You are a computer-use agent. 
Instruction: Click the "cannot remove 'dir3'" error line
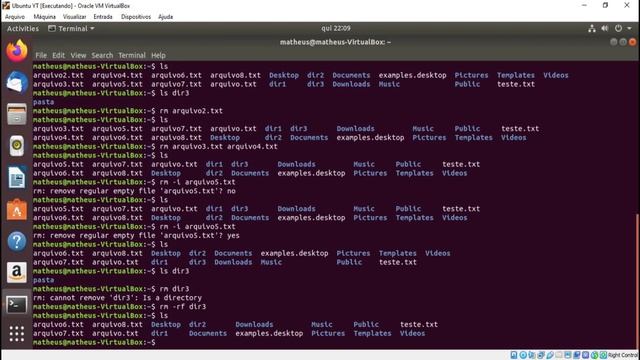click(x=117, y=298)
